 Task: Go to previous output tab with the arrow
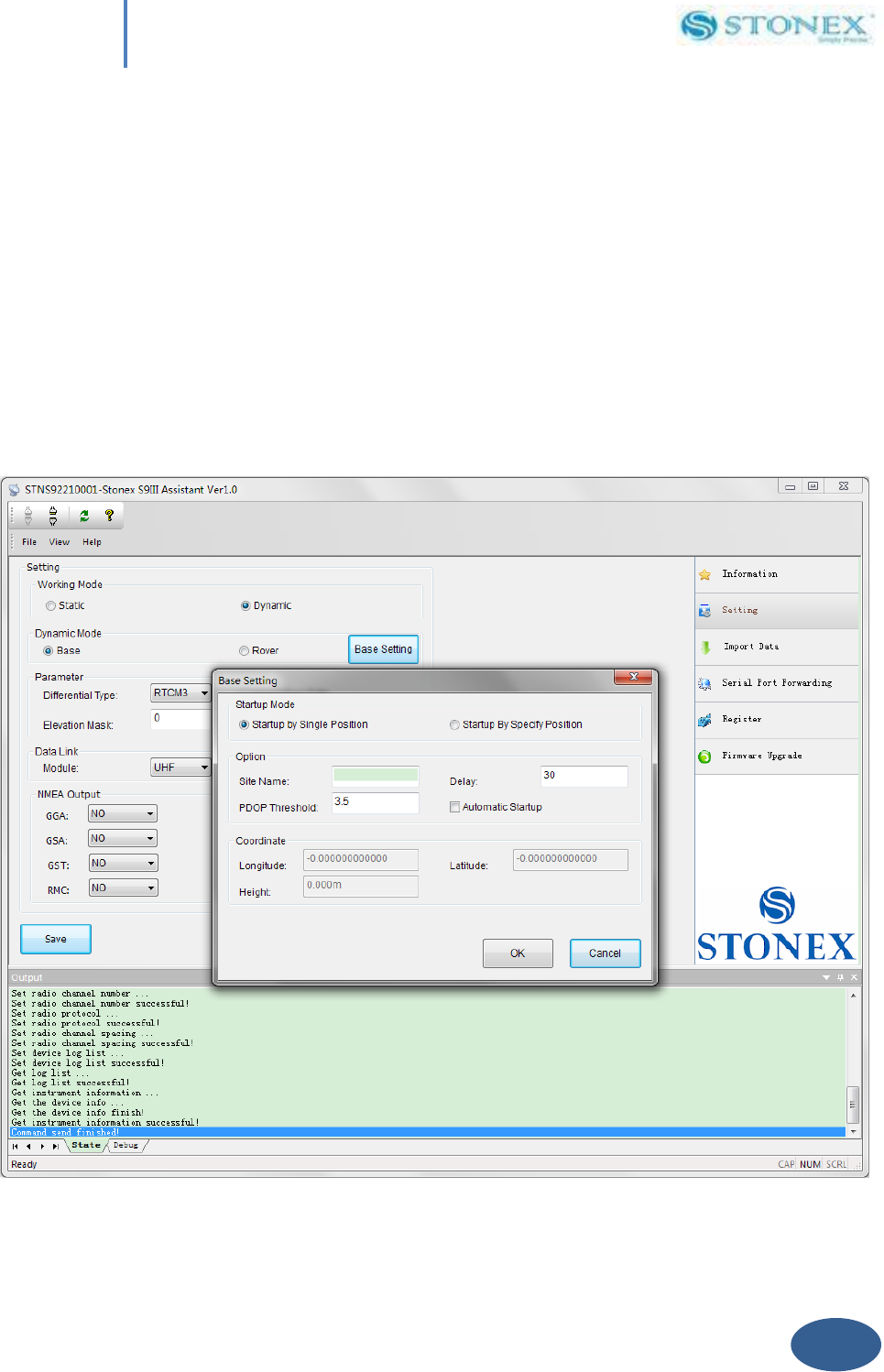(28, 1146)
